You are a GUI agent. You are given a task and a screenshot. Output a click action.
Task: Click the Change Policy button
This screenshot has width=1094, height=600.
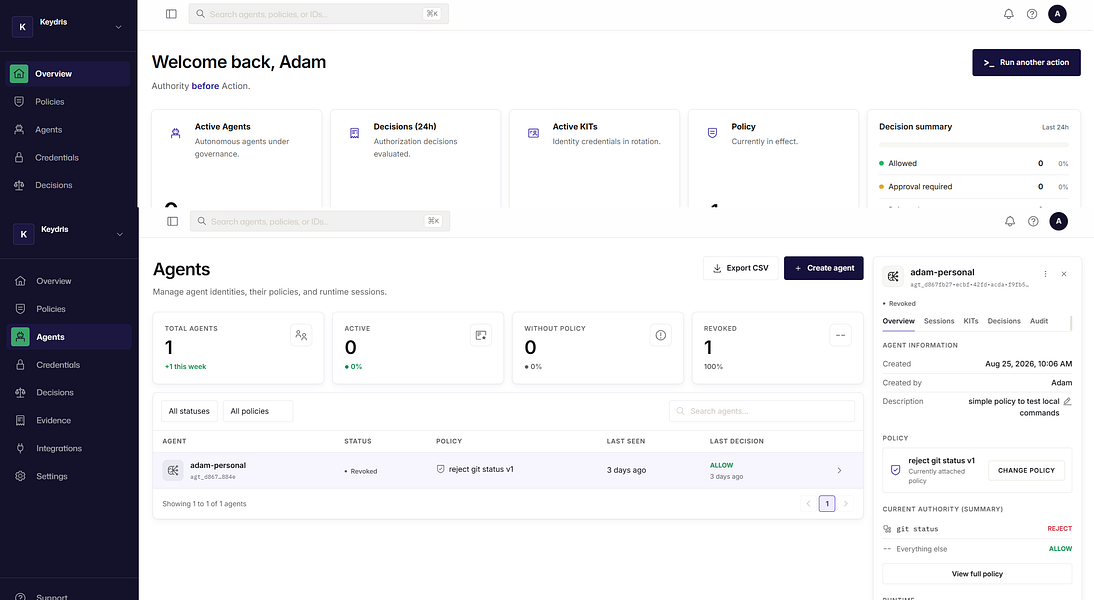[1026, 470]
